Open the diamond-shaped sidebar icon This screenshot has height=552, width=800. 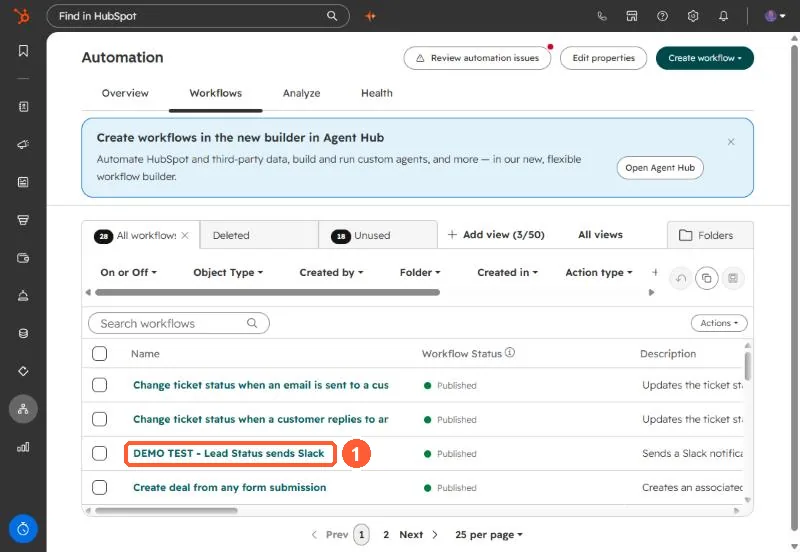(x=23, y=371)
